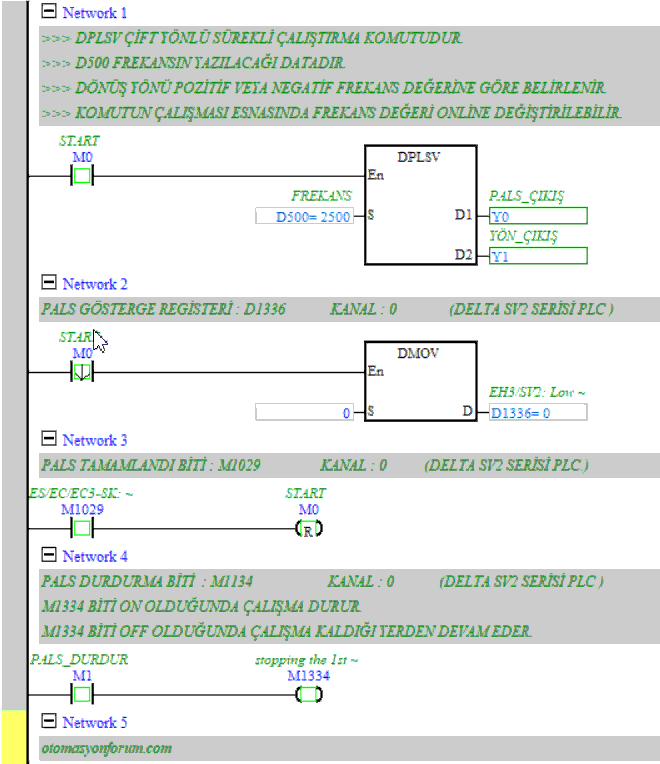
Task: Select the DPLSV function block
Action: [x=419, y=205]
